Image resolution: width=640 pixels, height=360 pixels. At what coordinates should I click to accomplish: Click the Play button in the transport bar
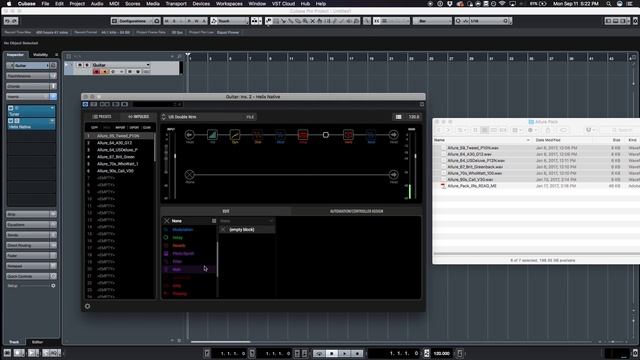344,353
